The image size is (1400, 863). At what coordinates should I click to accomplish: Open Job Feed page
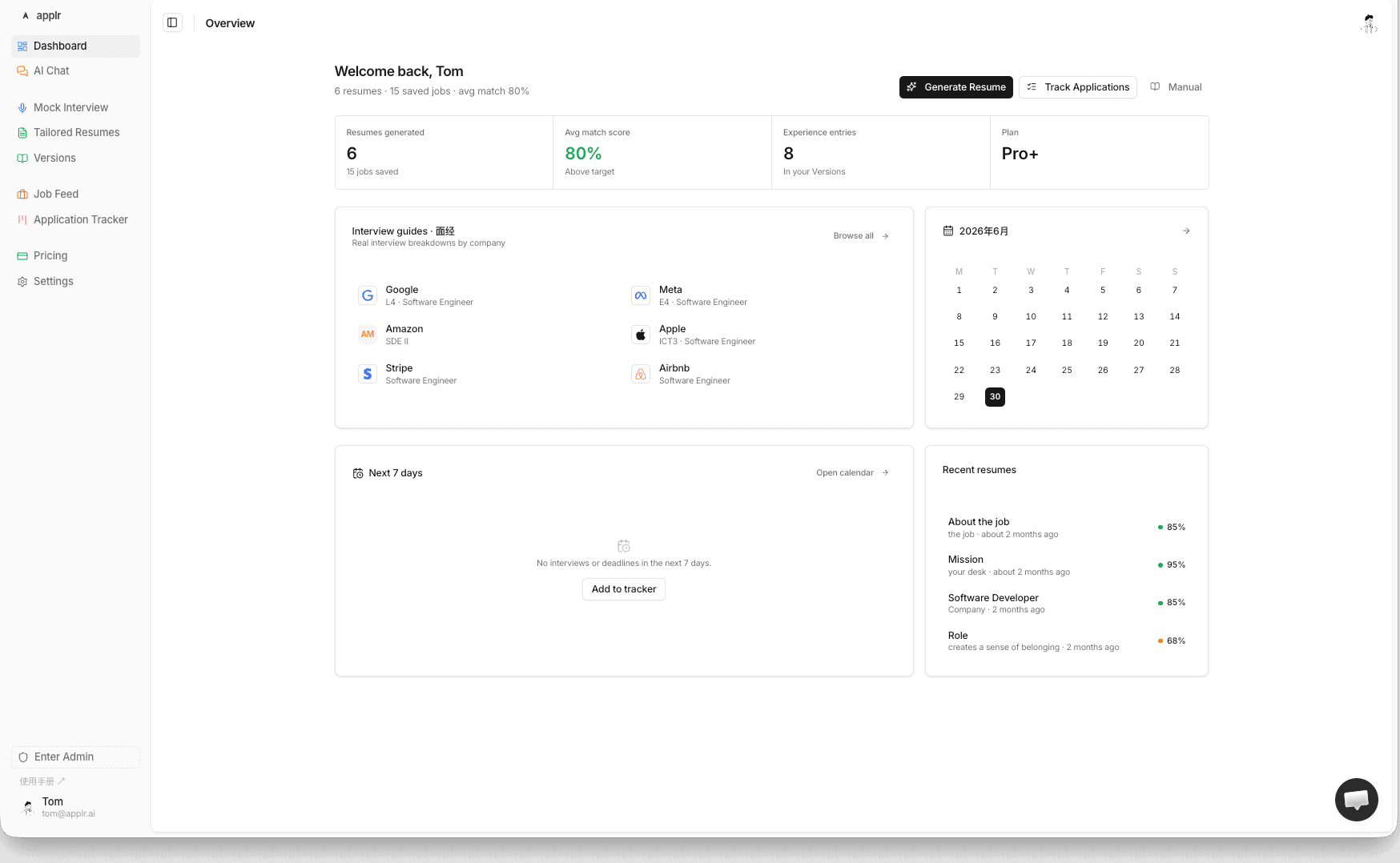click(75, 195)
